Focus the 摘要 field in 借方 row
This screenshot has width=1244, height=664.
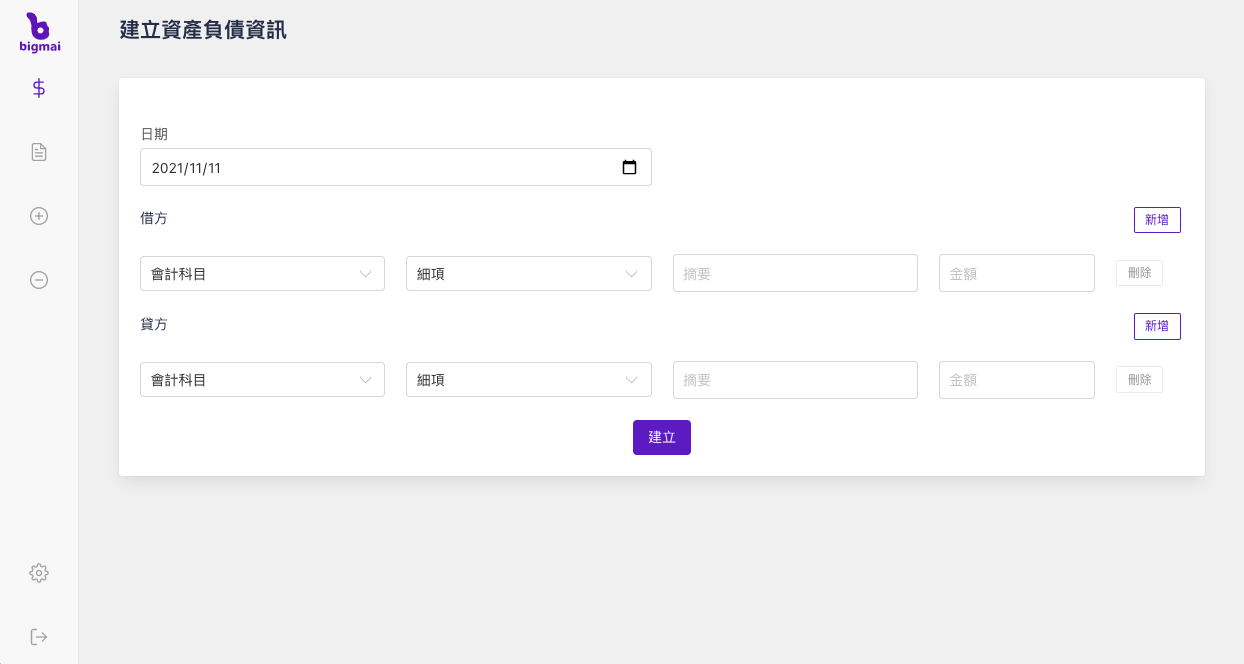(x=795, y=273)
